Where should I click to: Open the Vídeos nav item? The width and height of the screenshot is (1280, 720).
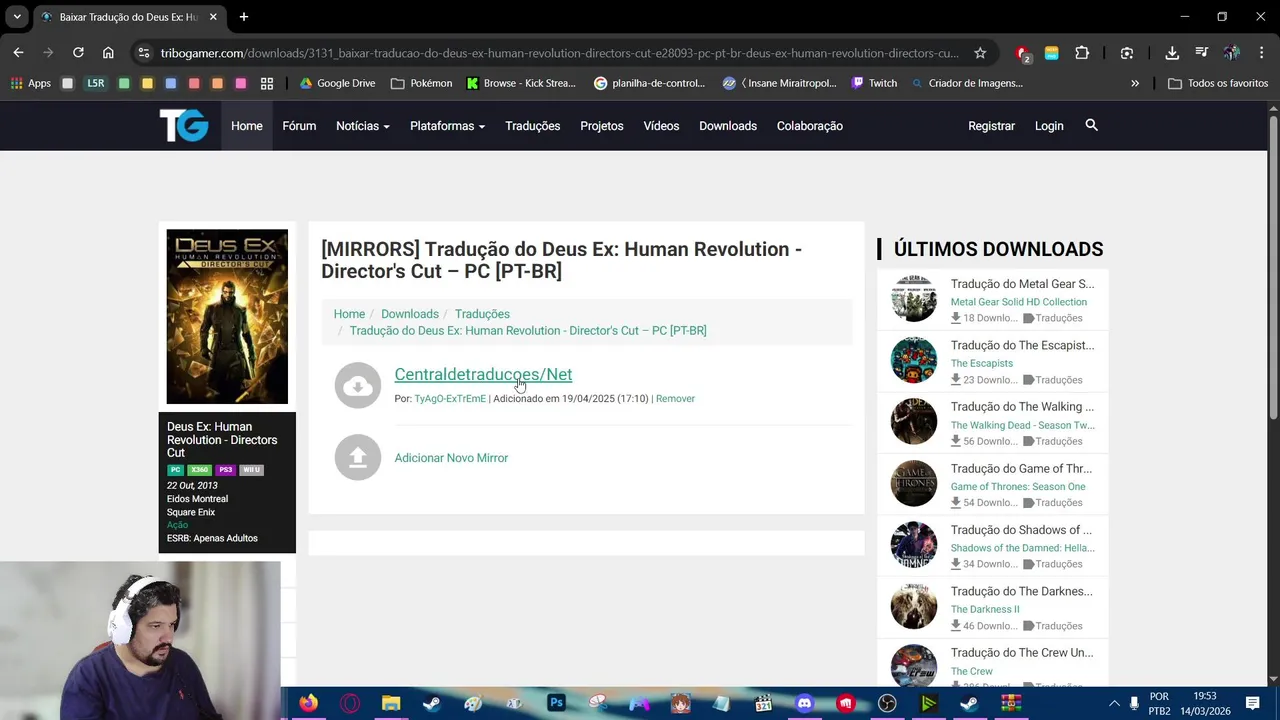[661, 126]
